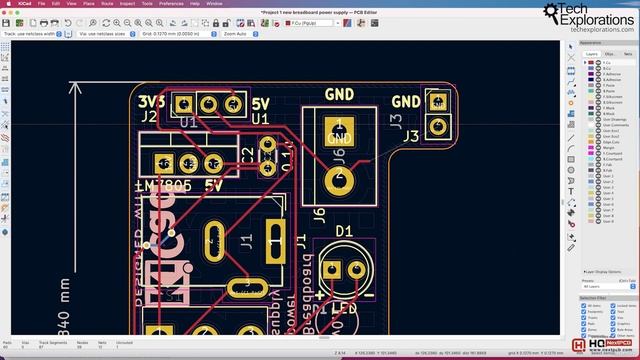Click the F.Cu layer color swatch
The width and height of the screenshot is (640, 360).
click(x=591, y=62)
